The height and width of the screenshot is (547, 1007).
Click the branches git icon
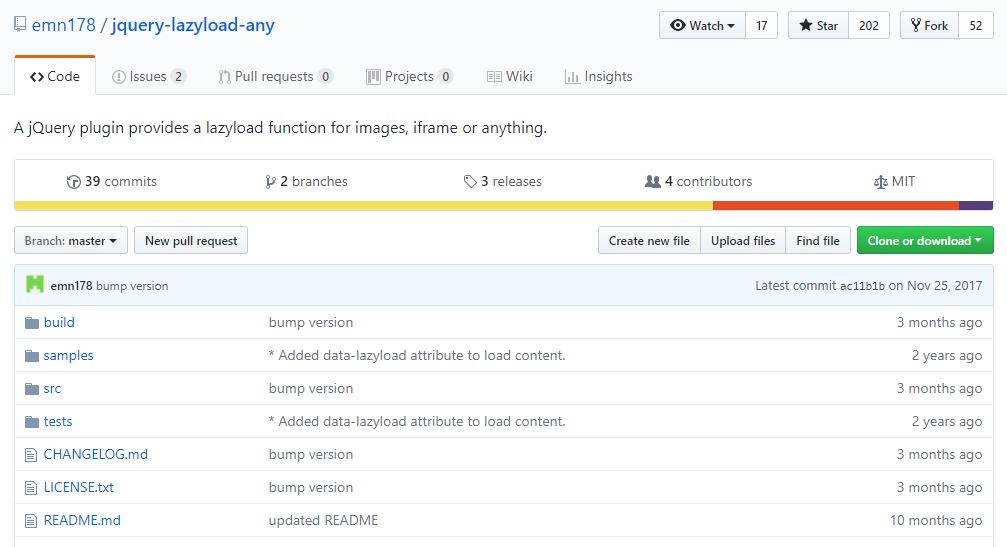pos(270,182)
